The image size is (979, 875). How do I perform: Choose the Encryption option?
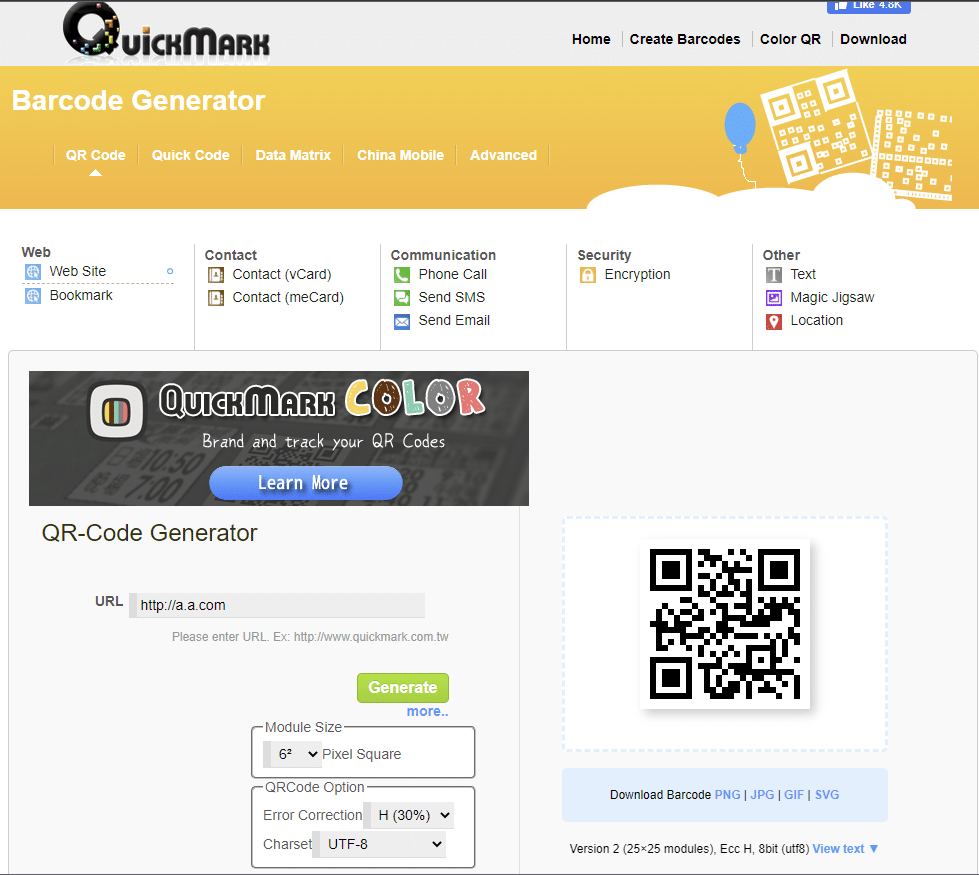pos(637,275)
